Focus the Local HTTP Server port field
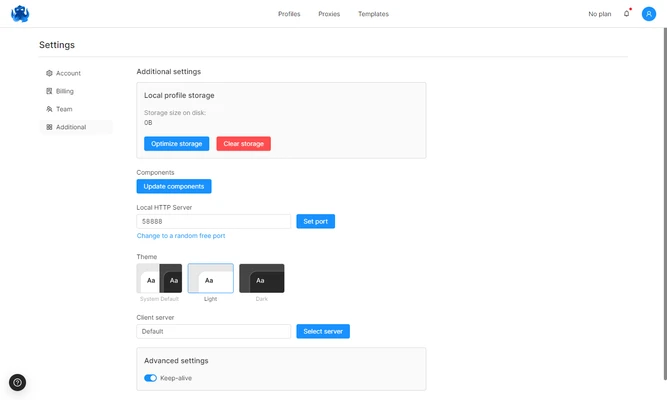Viewport: 667px width, 400px height. coord(214,221)
